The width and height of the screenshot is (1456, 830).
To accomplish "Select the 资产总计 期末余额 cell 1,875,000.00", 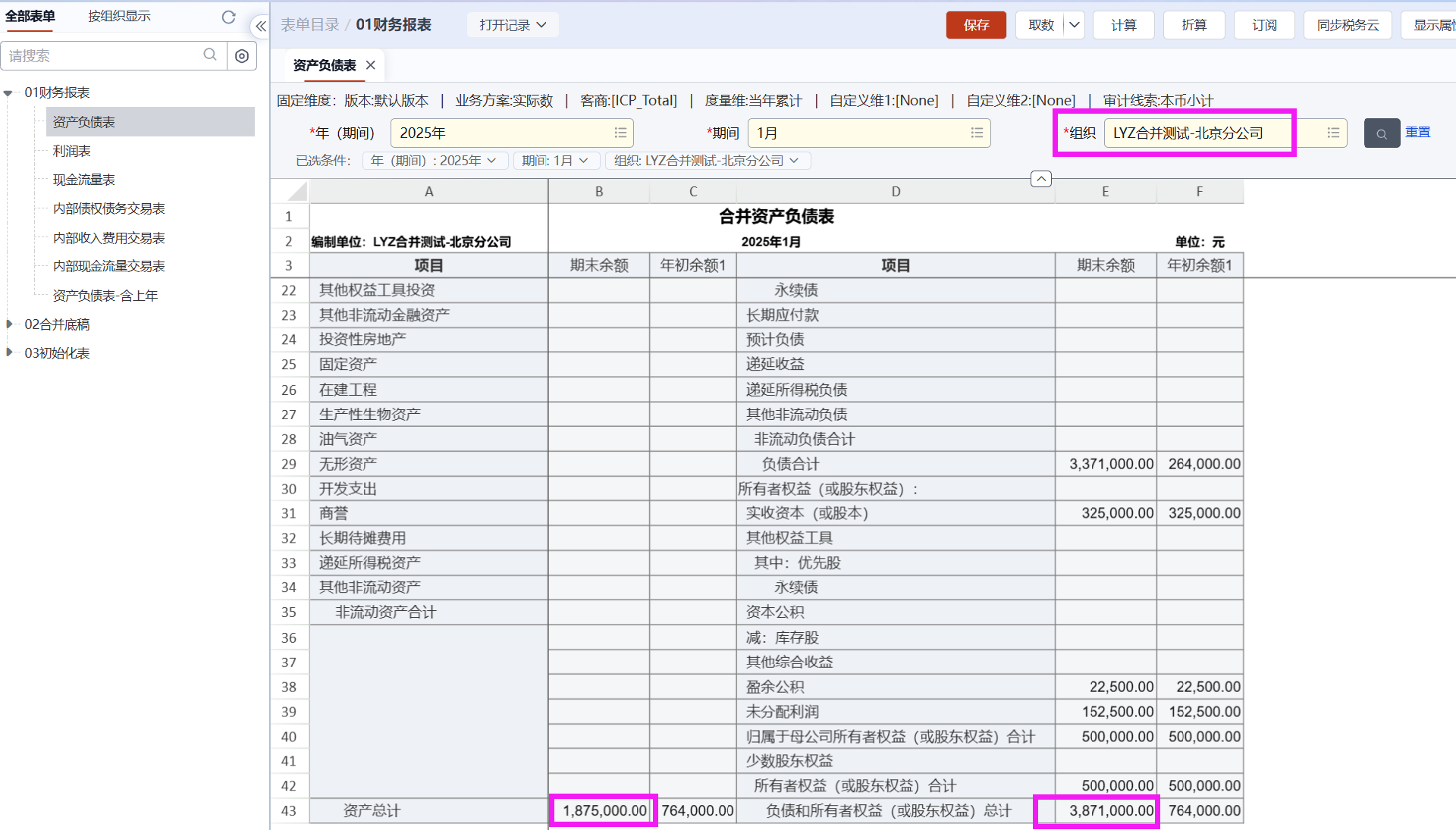I will point(604,810).
